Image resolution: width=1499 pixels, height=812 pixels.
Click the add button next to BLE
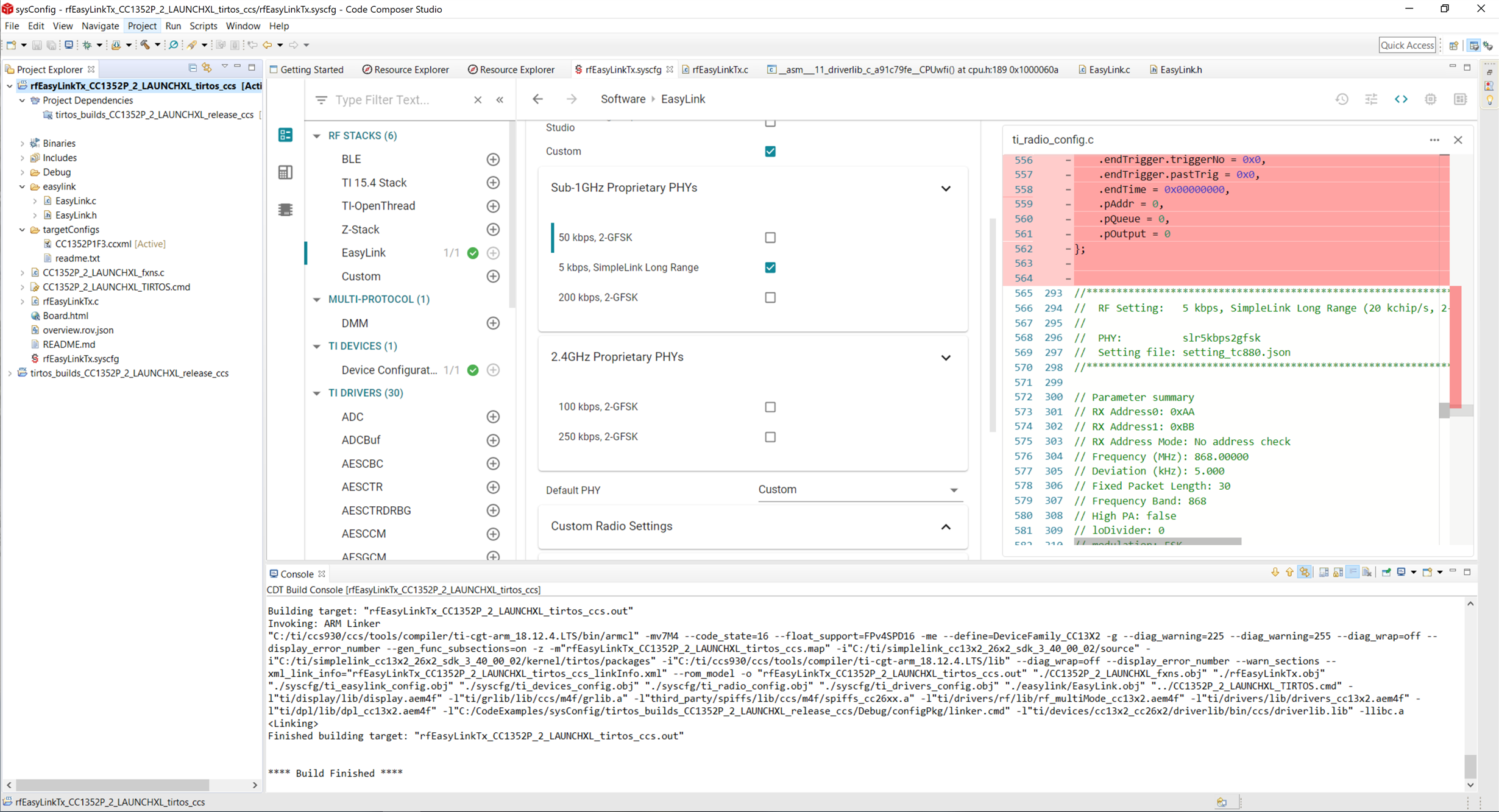[x=493, y=159]
